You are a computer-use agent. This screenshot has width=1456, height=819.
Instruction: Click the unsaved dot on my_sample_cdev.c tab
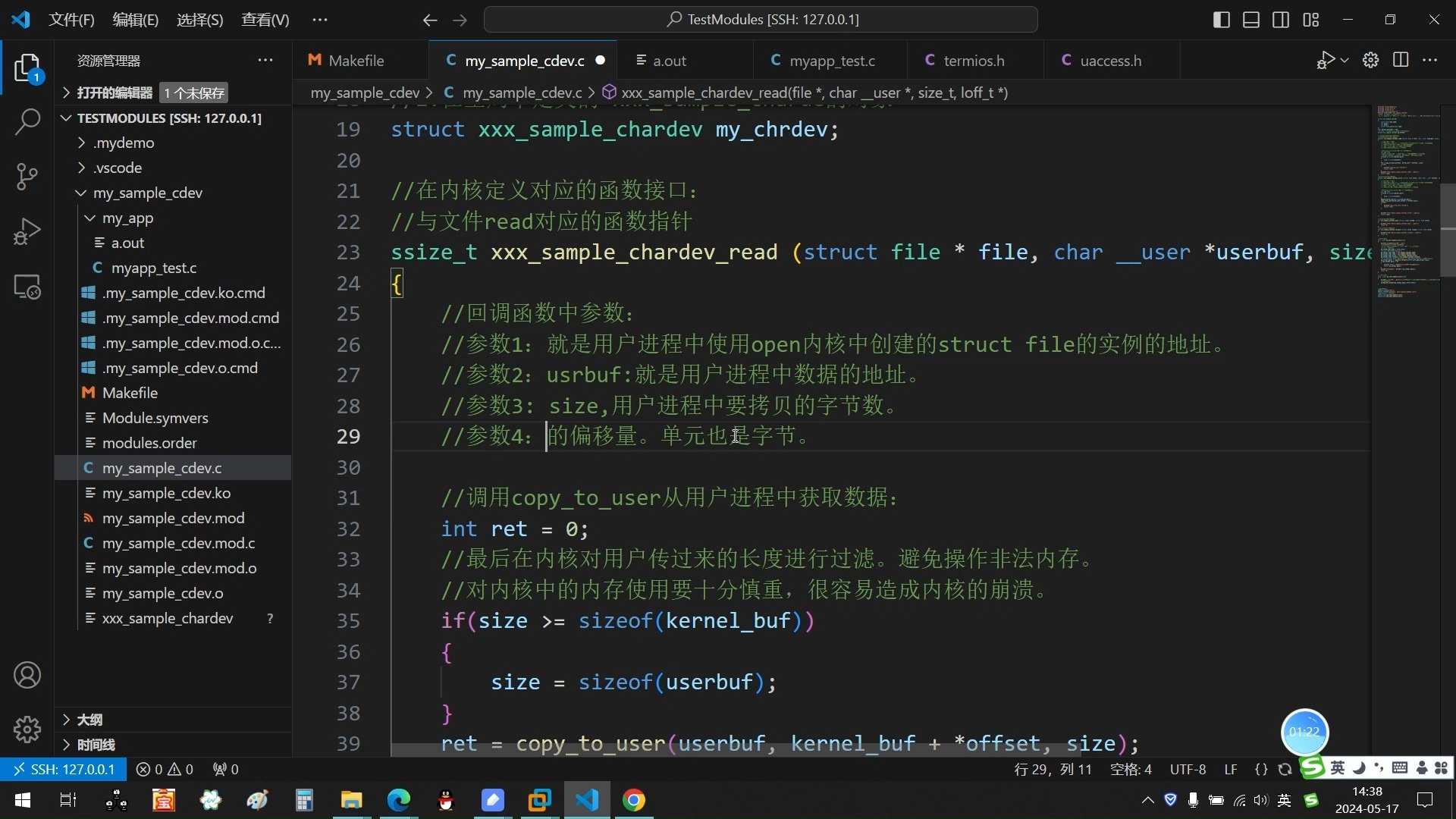tap(601, 60)
